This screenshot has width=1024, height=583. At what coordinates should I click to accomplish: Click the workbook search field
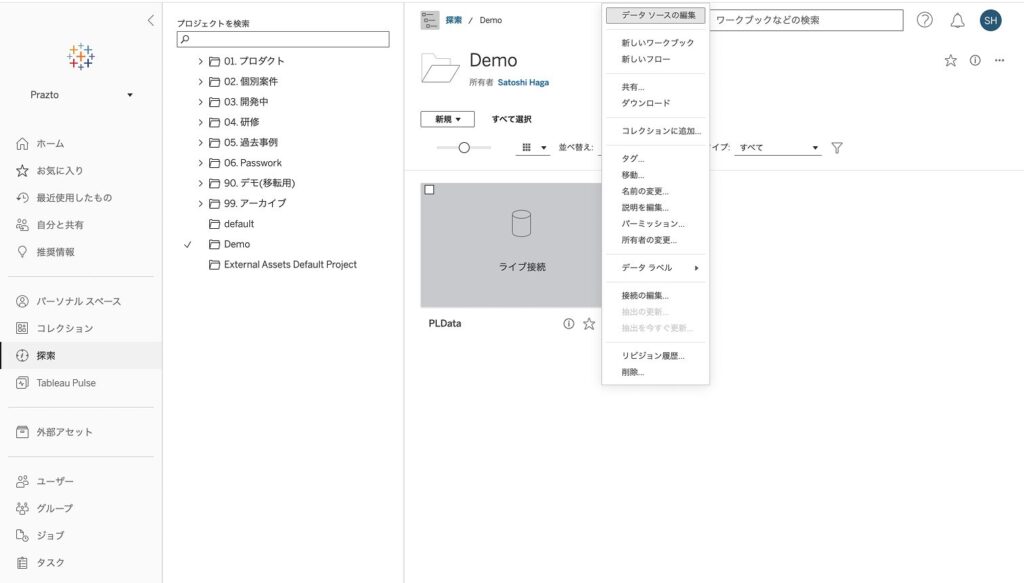click(x=807, y=20)
